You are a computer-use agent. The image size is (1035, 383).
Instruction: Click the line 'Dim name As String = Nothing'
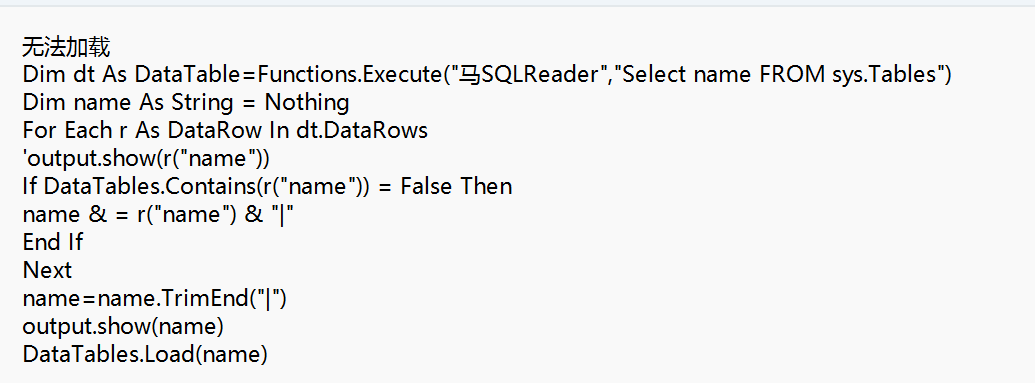click(x=186, y=103)
